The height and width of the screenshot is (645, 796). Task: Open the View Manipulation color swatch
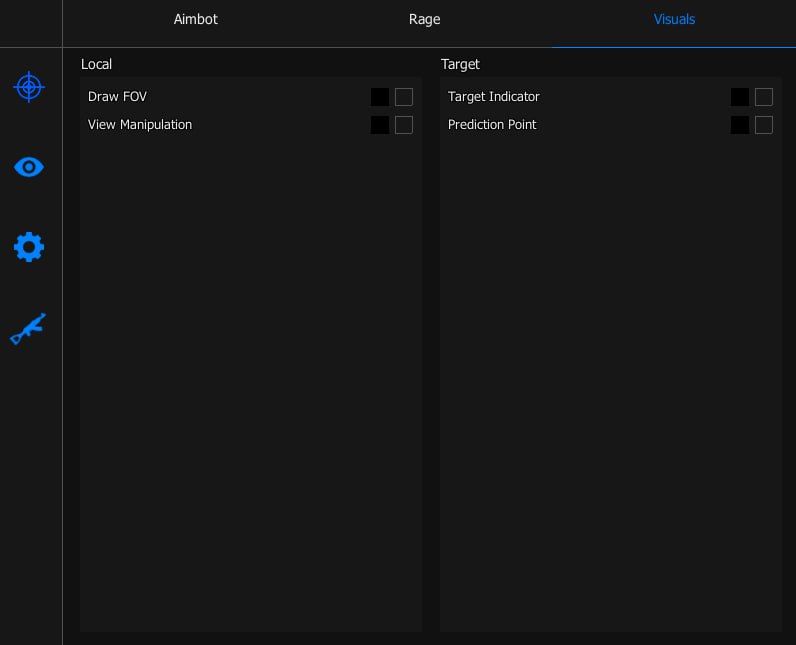[380, 125]
